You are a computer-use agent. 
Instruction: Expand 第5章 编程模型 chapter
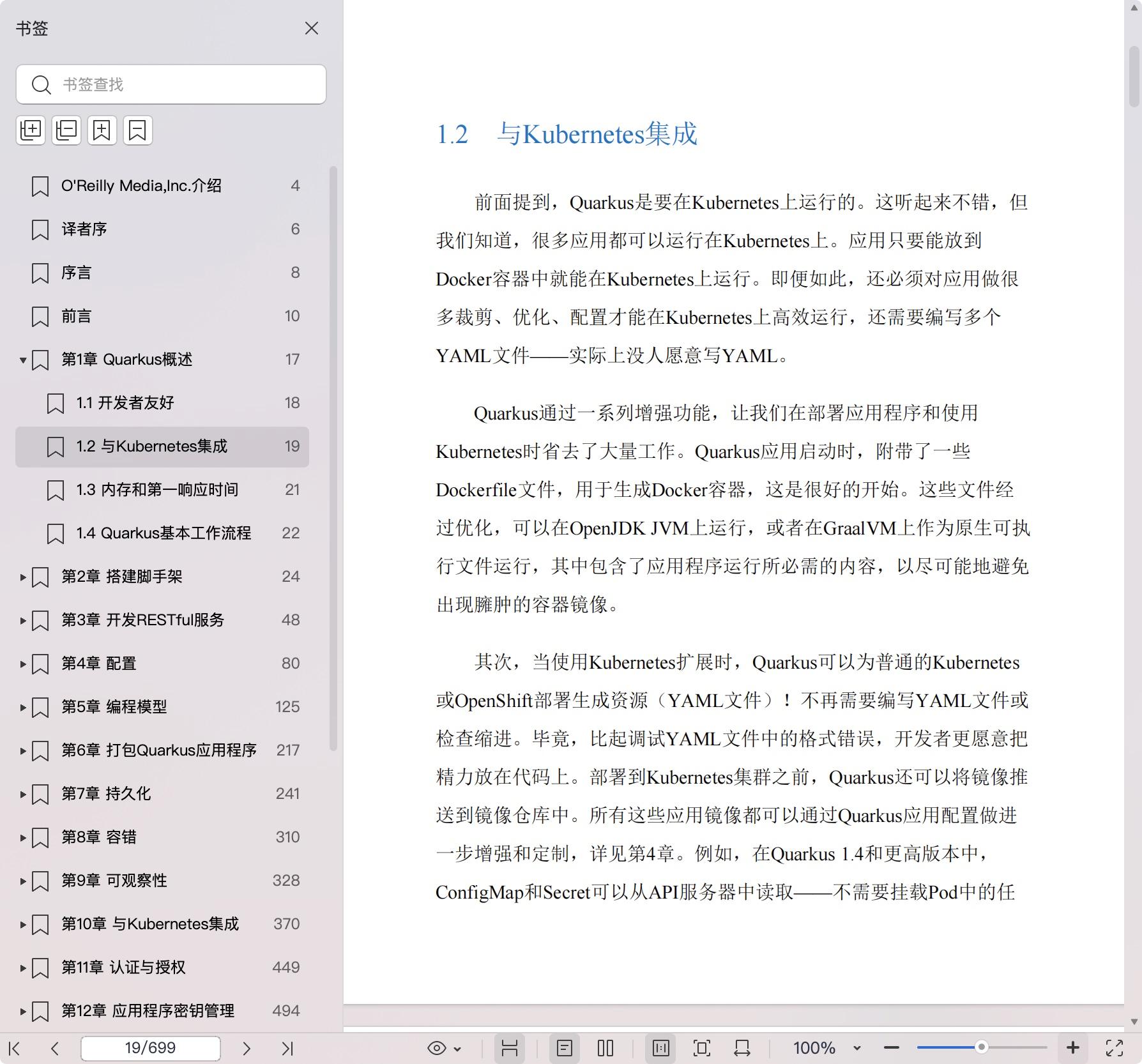(23, 708)
